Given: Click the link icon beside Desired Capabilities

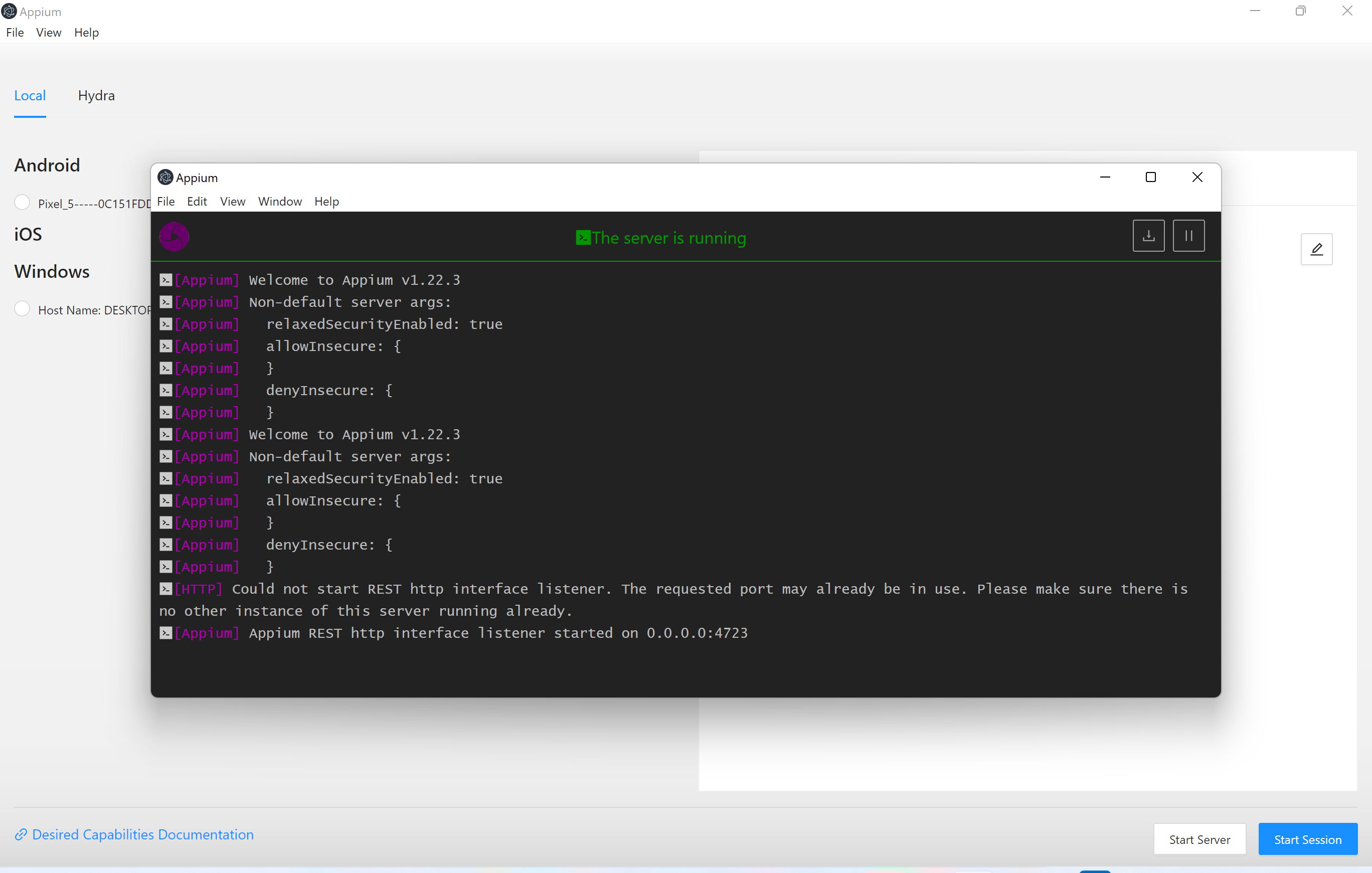Looking at the screenshot, I should pos(21,834).
